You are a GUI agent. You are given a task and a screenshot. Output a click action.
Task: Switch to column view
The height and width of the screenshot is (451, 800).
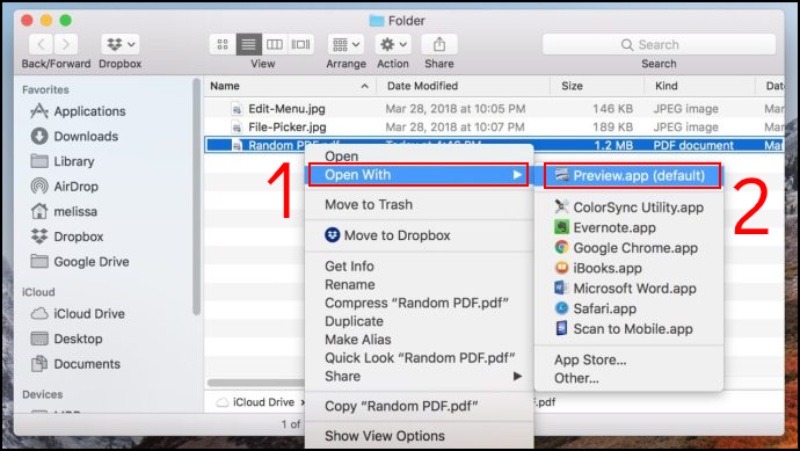274,45
